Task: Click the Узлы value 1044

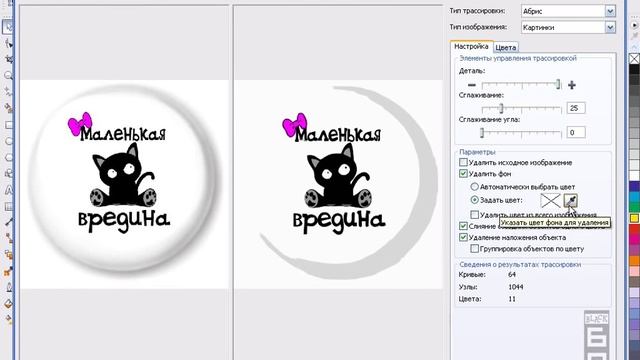Action: [x=516, y=287]
